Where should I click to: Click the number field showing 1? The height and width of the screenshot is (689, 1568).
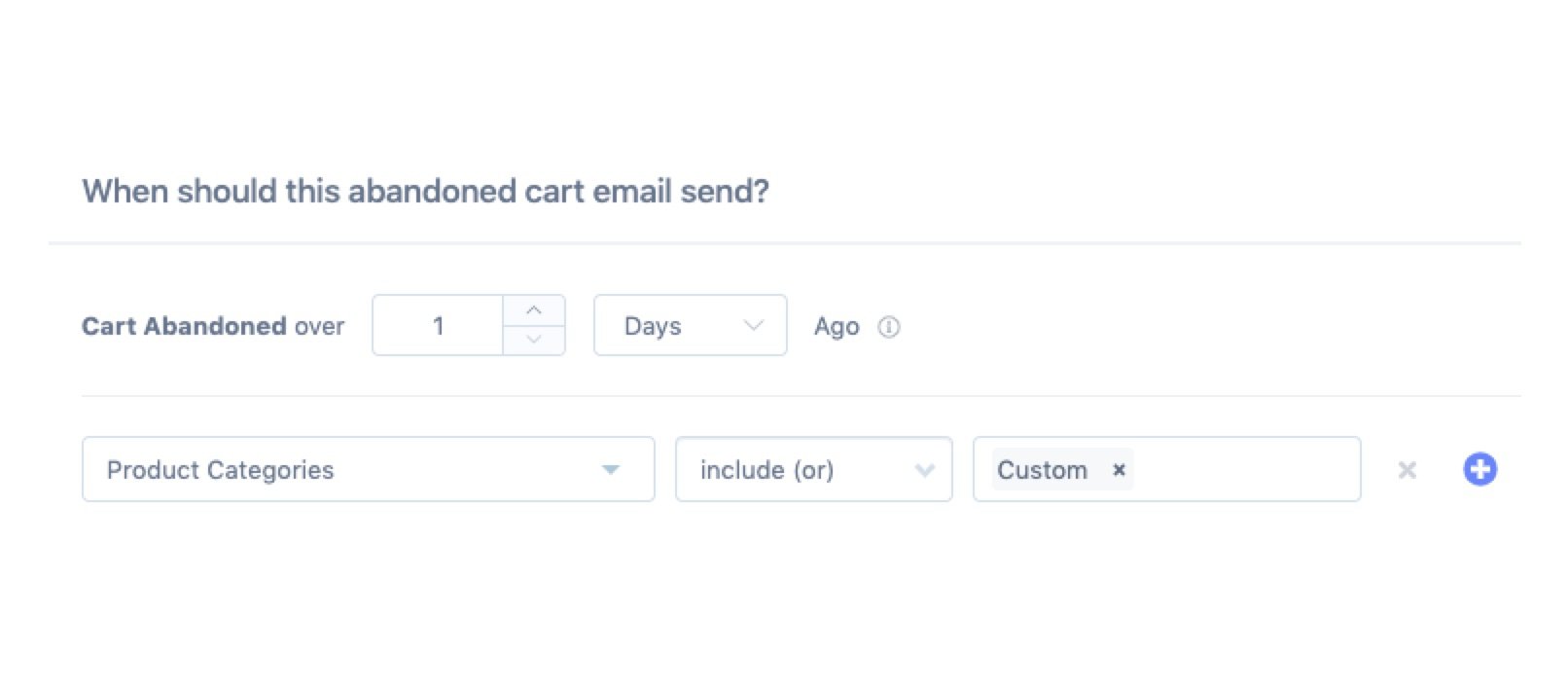point(438,326)
